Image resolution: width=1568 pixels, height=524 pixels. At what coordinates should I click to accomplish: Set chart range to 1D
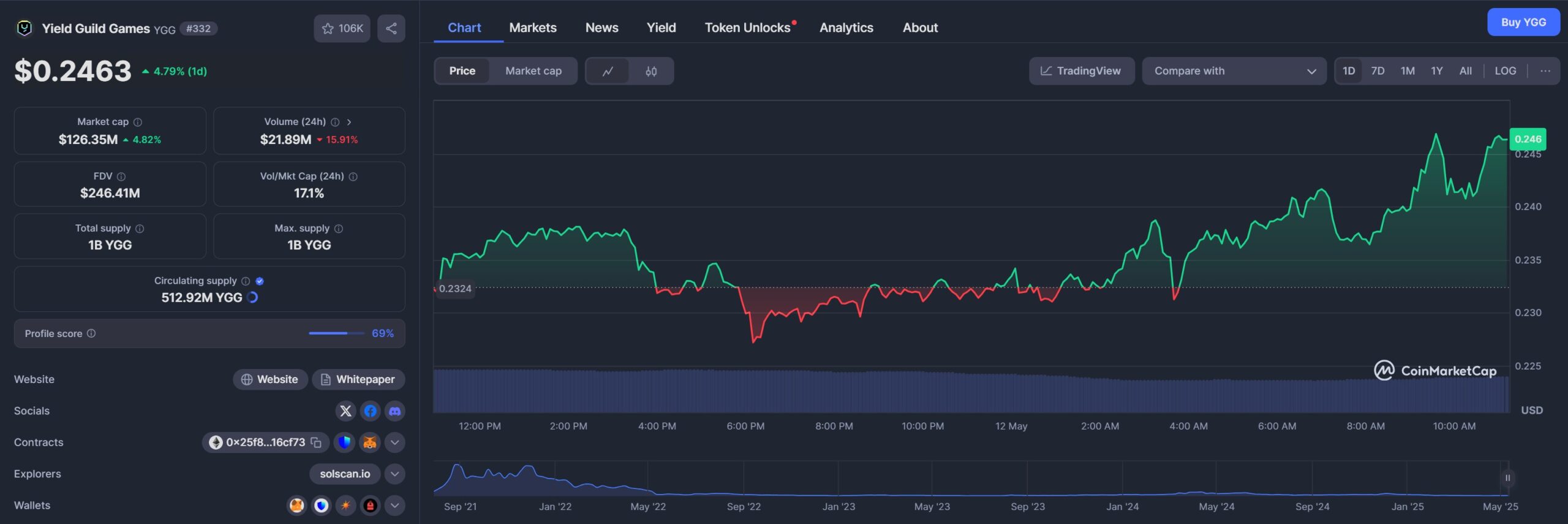click(1349, 71)
